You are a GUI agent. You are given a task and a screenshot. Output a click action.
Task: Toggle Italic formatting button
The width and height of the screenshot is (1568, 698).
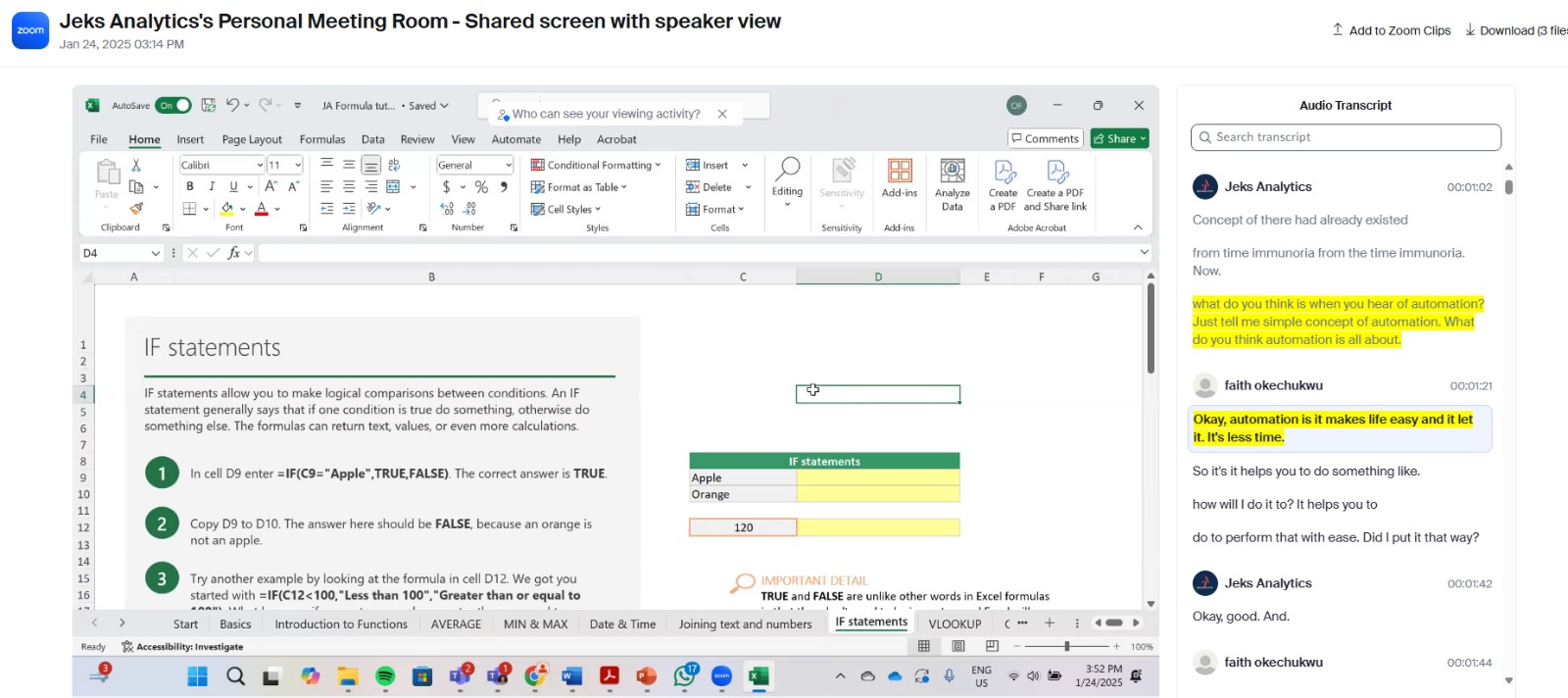click(x=211, y=186)
